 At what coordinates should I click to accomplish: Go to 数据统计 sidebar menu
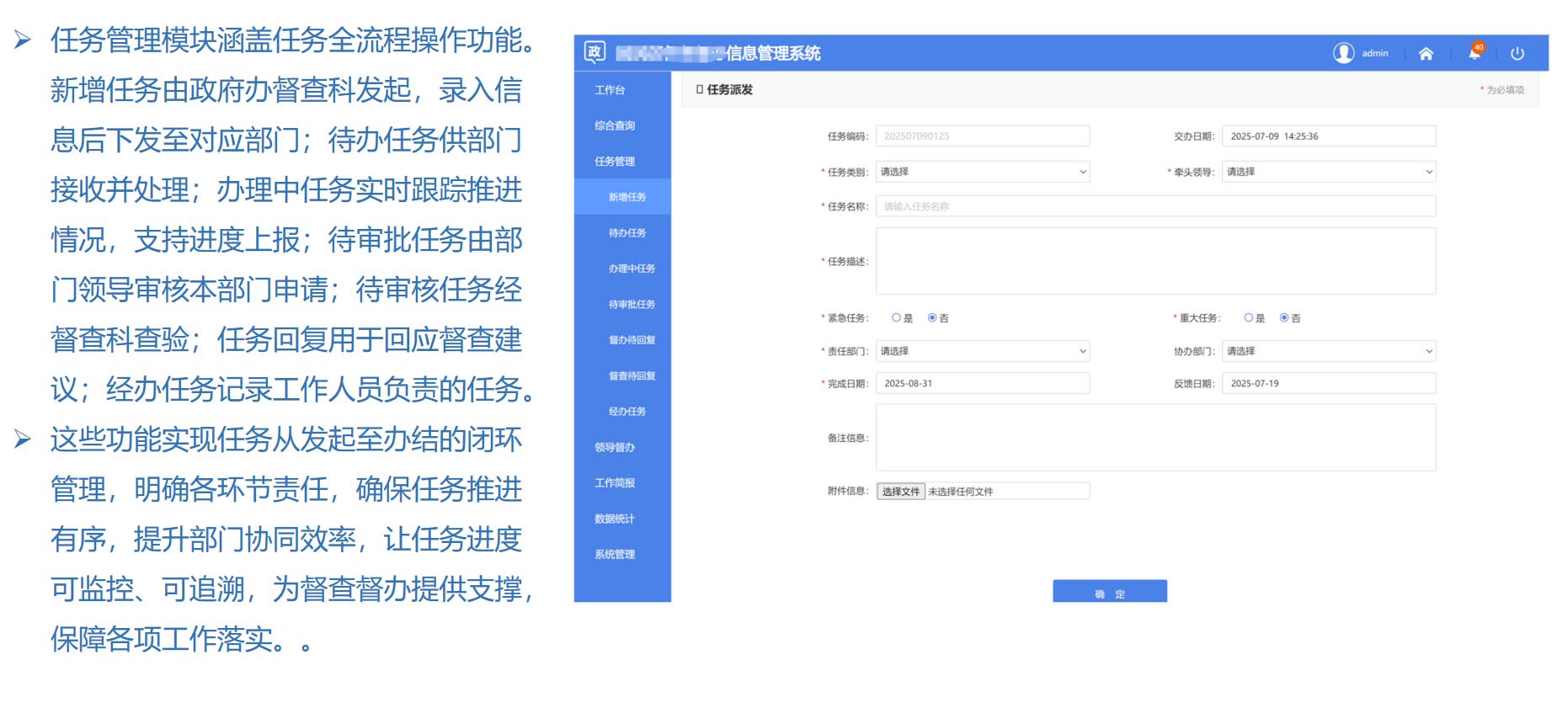[x=615, y=519]
